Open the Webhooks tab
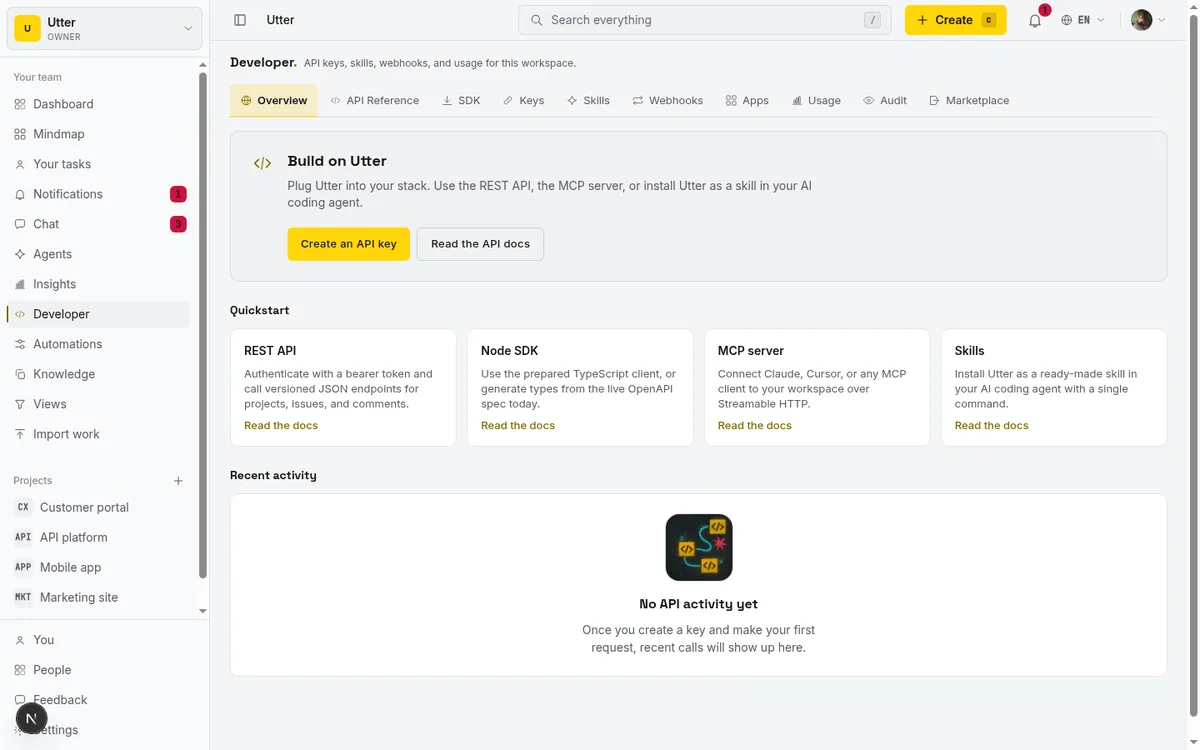The width and height of the screenshot is (1200, 750). tap(667, 100)
